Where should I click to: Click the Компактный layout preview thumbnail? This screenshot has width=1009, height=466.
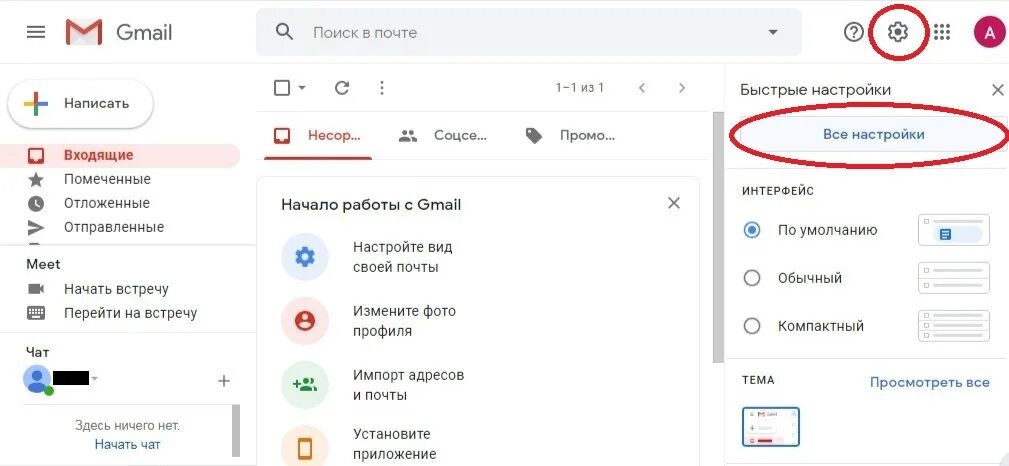[x=954, y=326]
